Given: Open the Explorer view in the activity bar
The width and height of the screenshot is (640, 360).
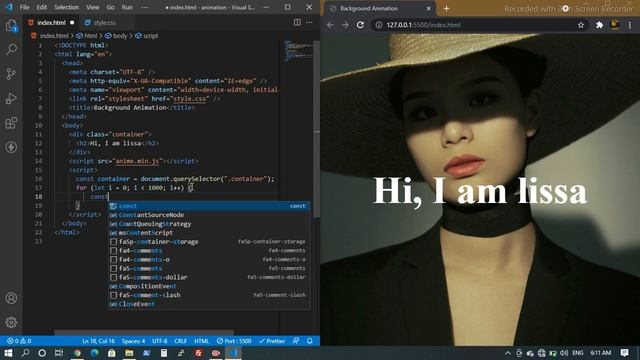Looking at the screenshot, I should pos(11,26).
